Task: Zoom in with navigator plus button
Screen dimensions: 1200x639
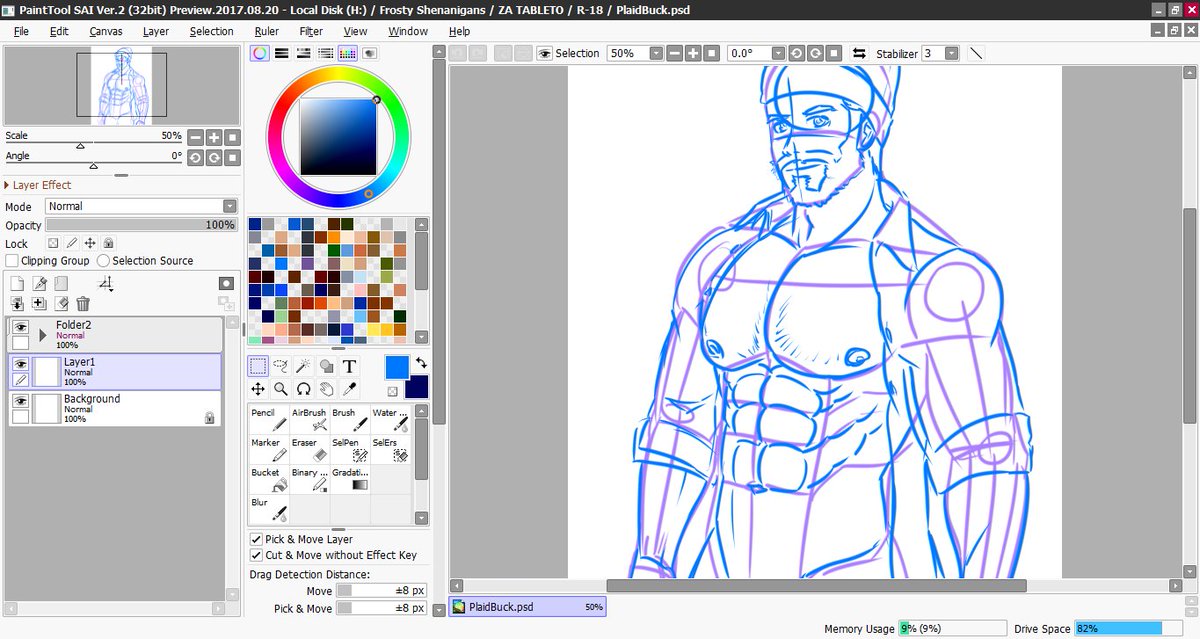Action: (214, 137)
